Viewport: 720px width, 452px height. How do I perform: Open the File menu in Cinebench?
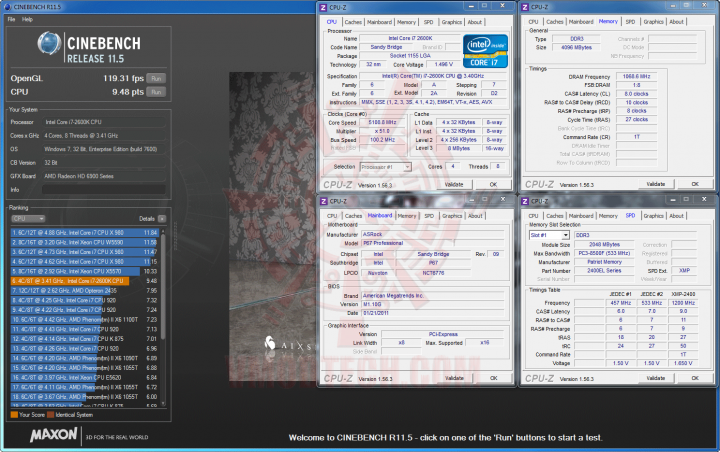coord(11,19)
